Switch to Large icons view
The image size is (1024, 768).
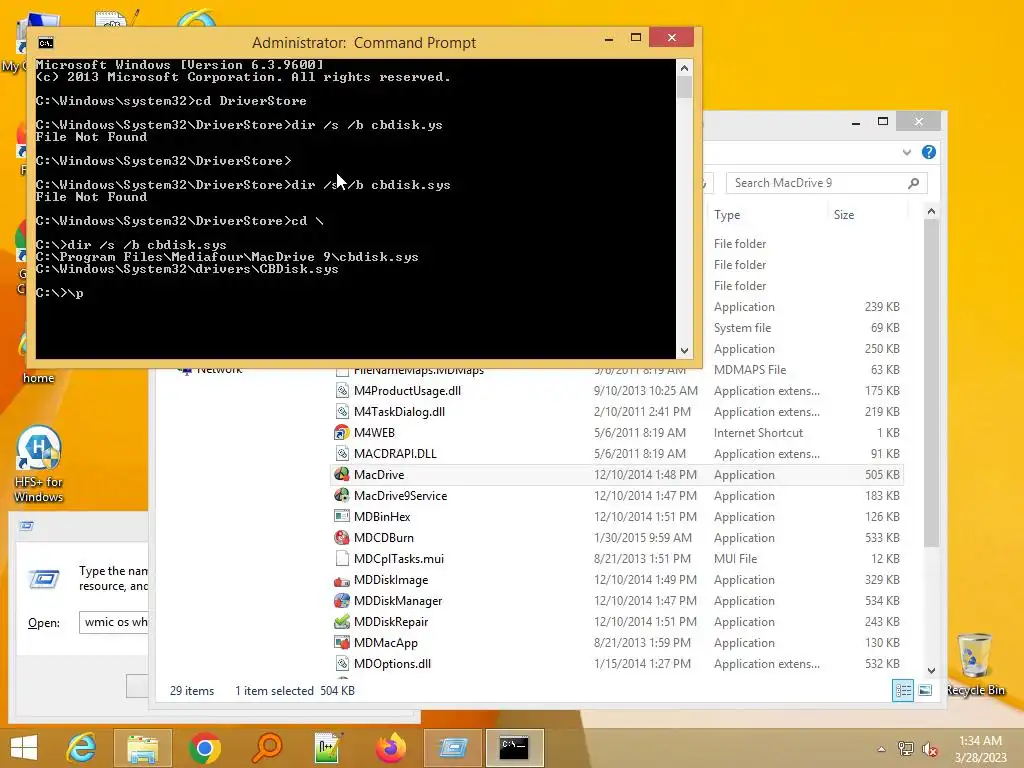pos(925,690)
